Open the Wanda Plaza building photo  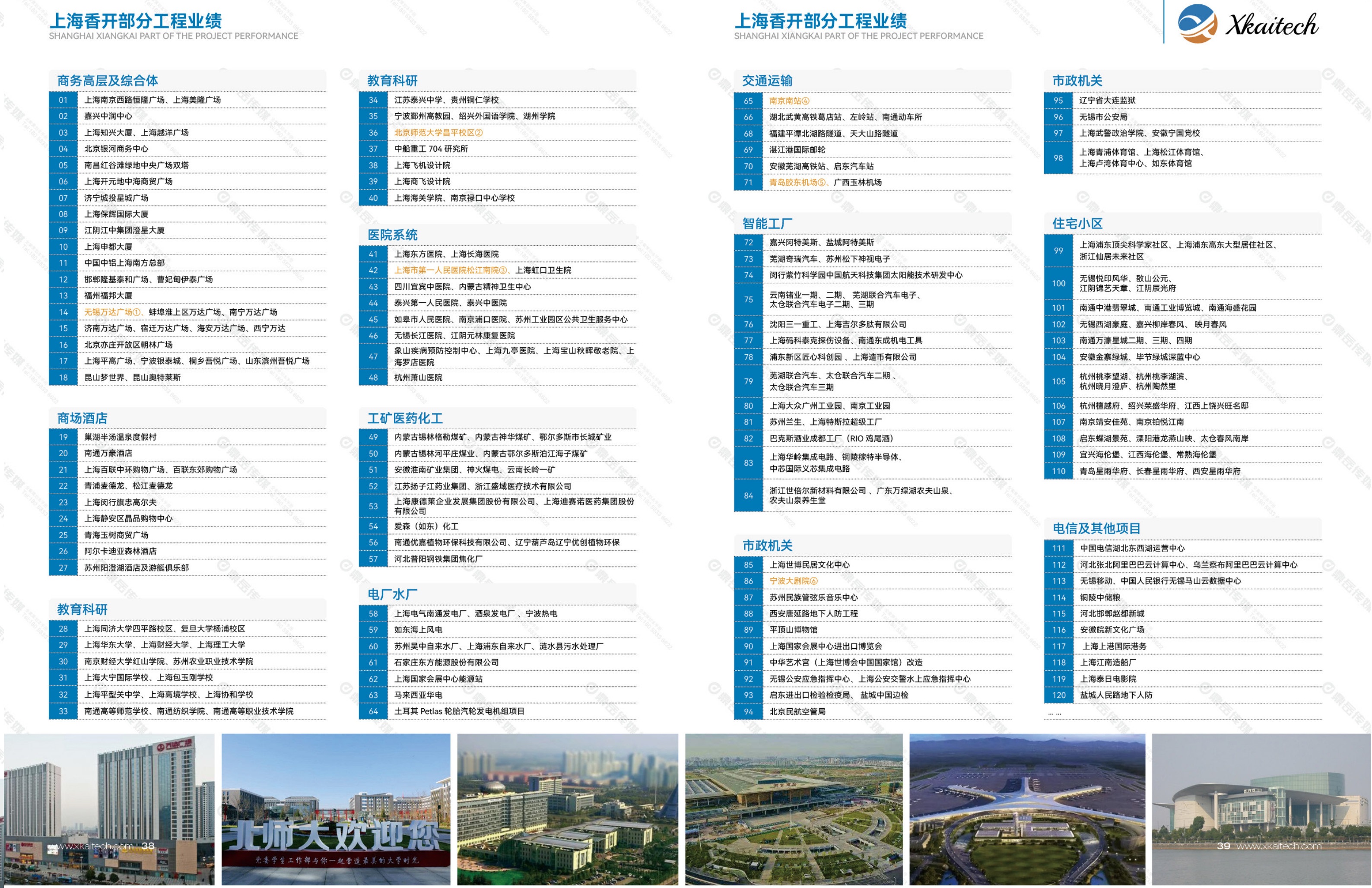click(109, 809)
